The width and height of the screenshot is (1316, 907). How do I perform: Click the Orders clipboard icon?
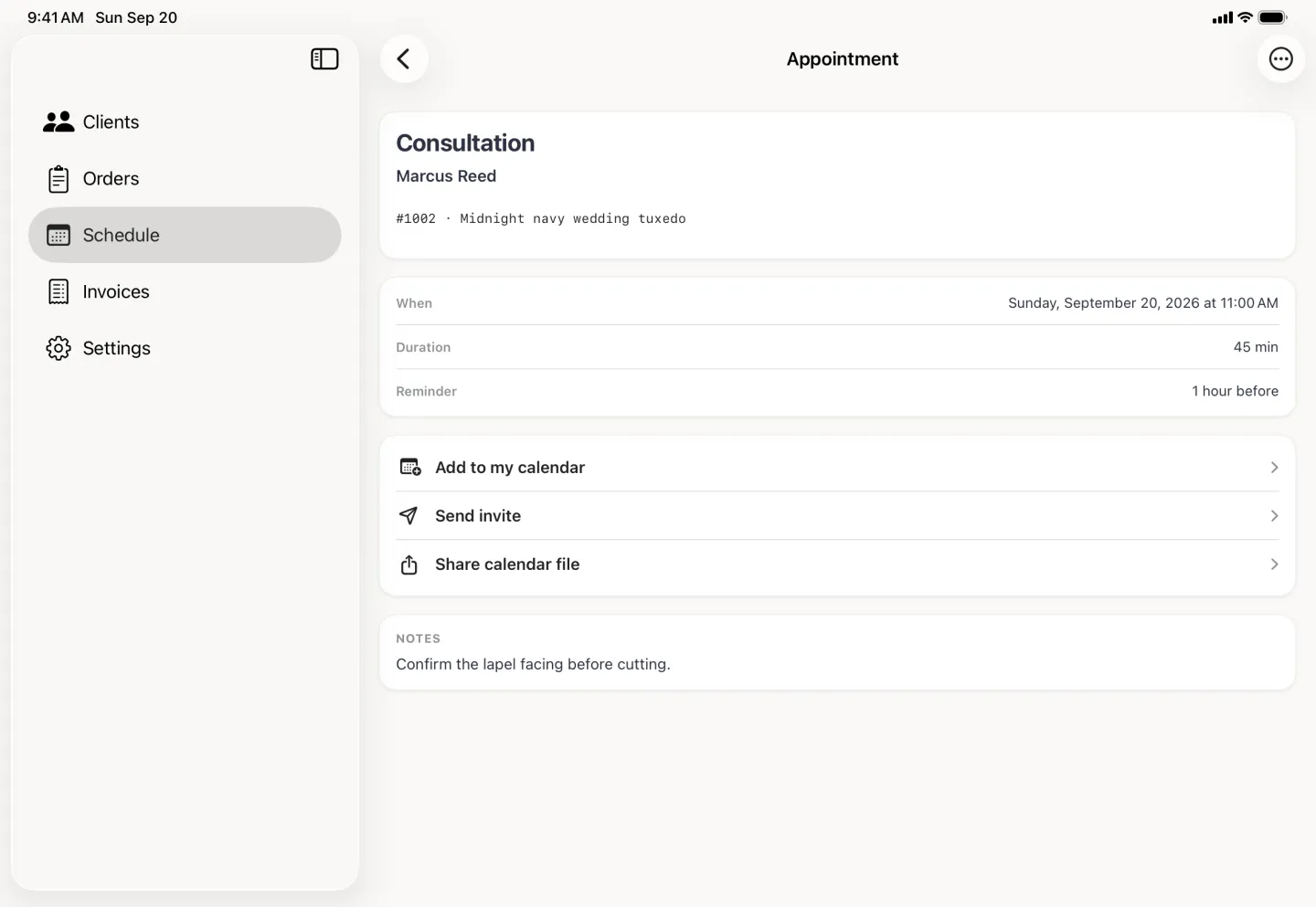pyautogui.click(x=58, y=179)
